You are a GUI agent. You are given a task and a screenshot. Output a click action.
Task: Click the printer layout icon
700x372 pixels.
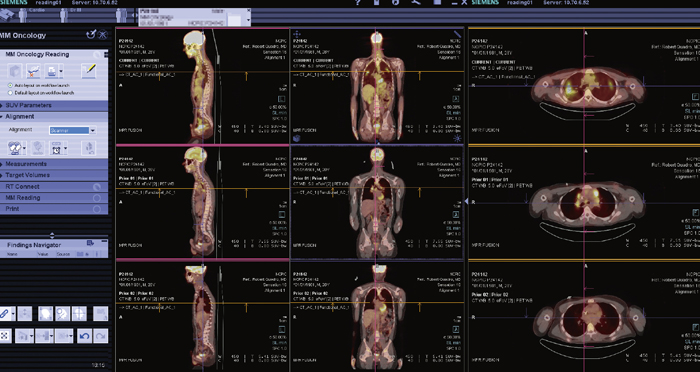coord(51,71)
